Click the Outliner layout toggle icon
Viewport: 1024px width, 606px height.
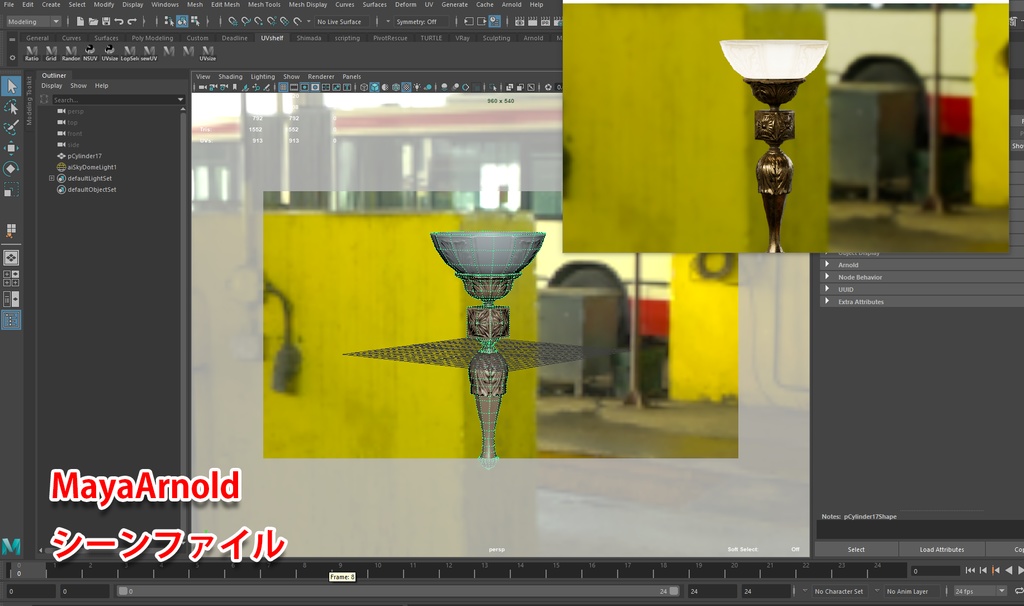pos(11,320)
